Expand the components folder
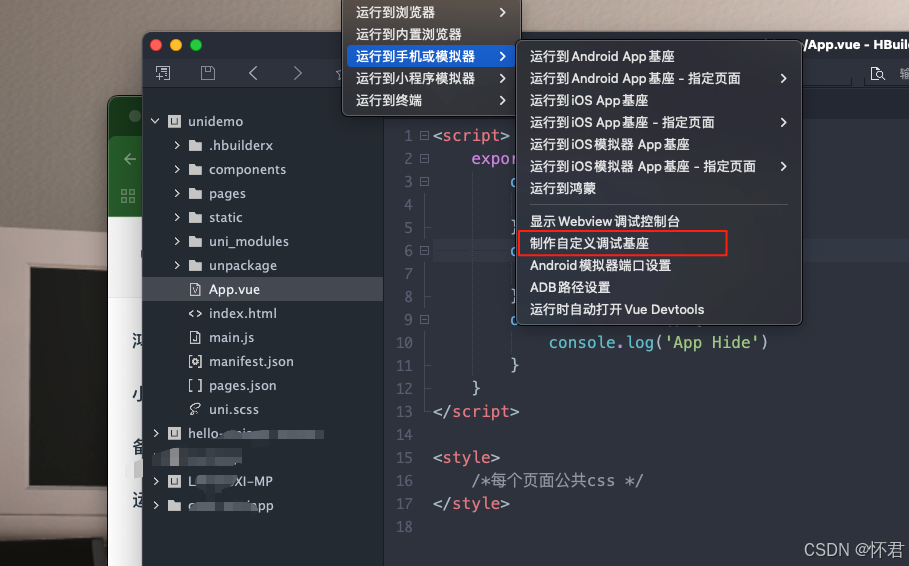 (x=177, y=169)
